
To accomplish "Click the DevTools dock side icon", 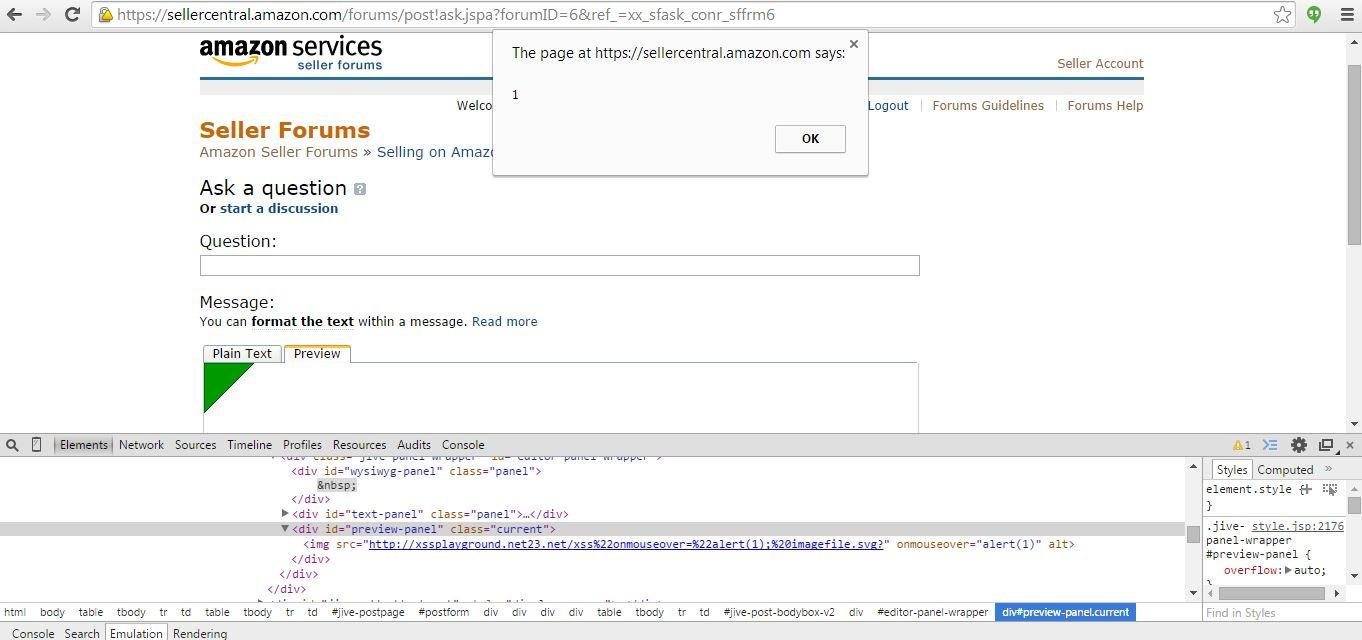I will point(1326,445).
